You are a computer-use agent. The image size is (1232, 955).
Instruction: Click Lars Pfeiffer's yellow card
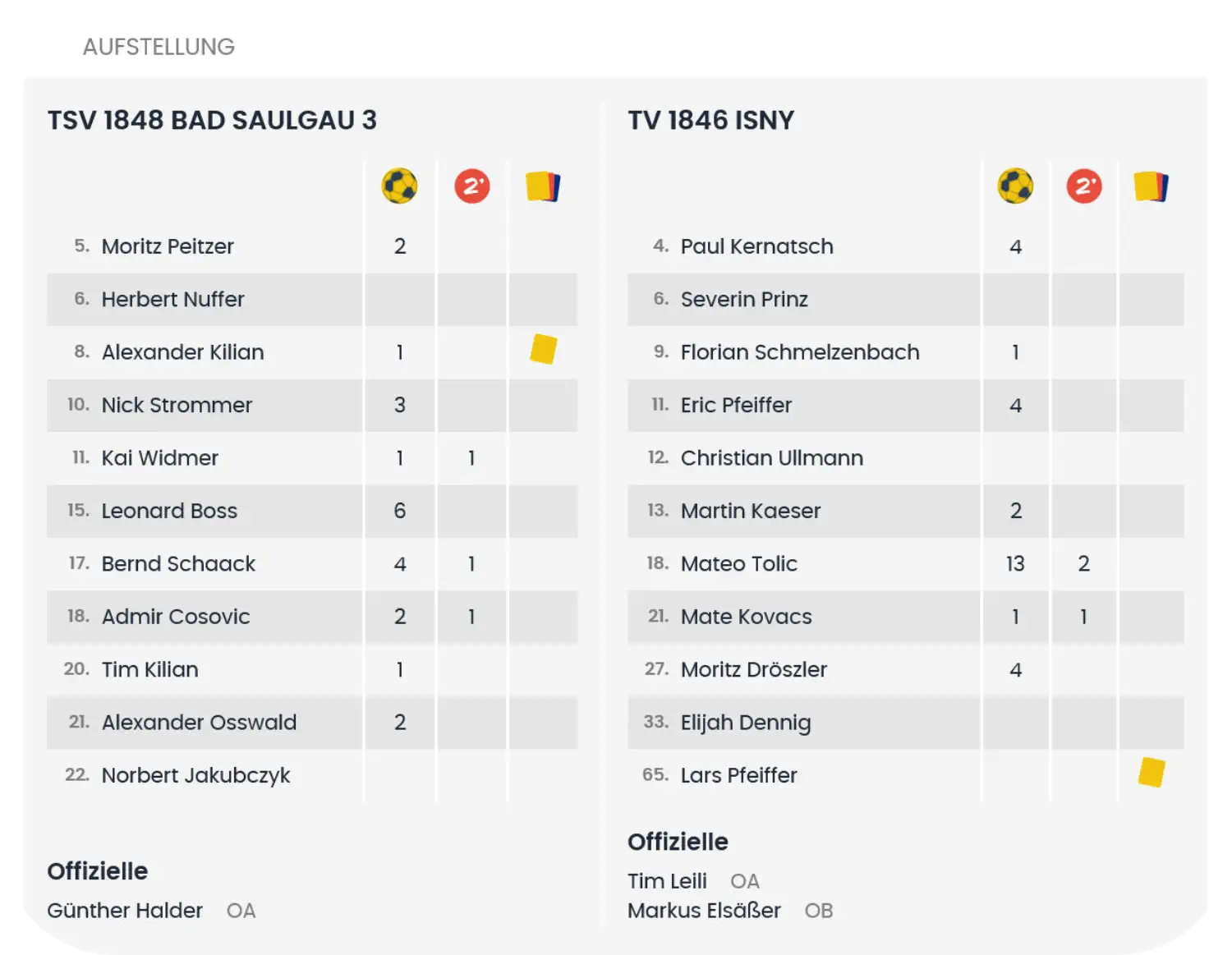(1151, 773)
